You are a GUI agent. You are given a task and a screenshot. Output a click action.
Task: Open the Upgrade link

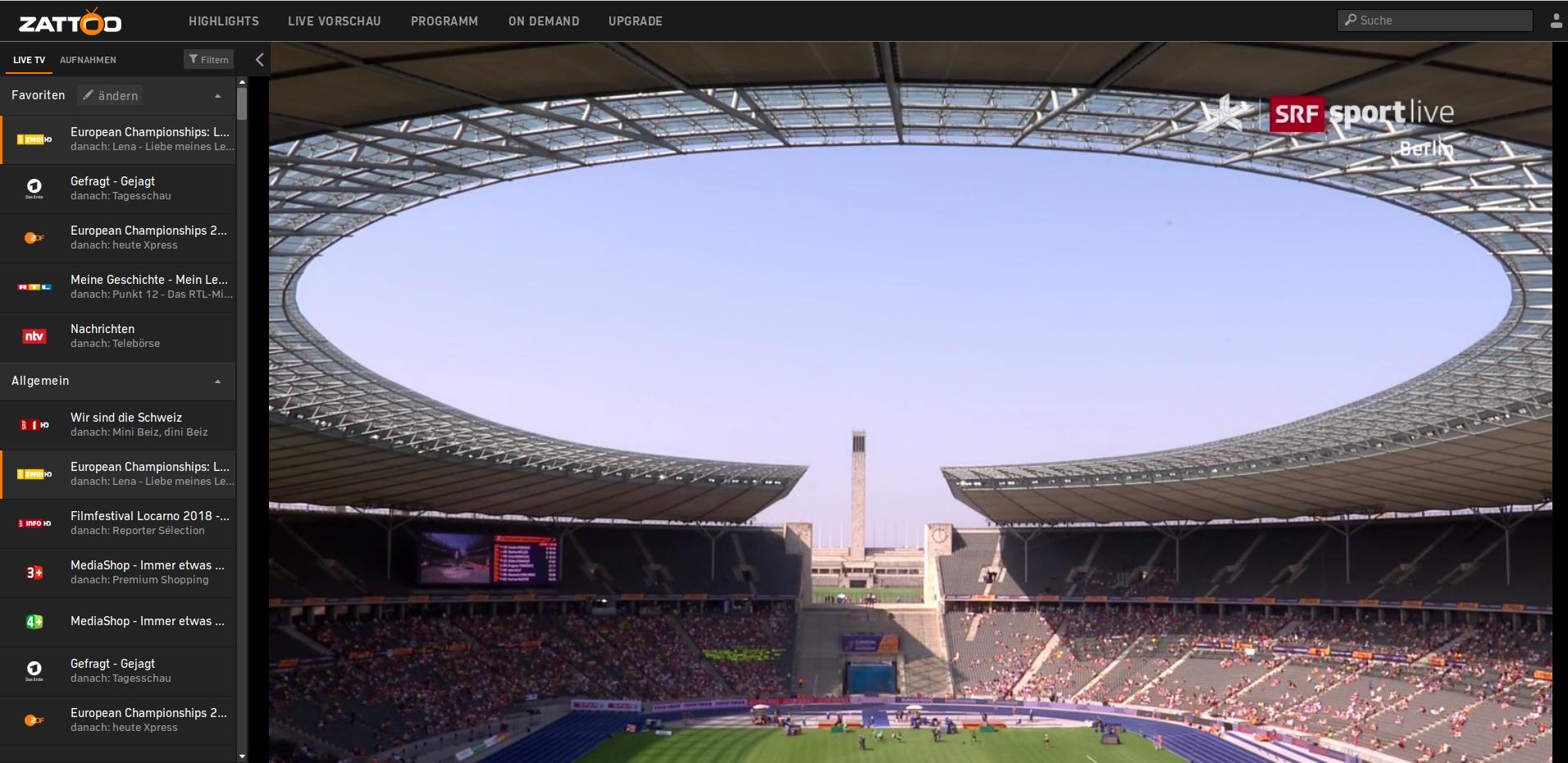(x=636, y=21)
